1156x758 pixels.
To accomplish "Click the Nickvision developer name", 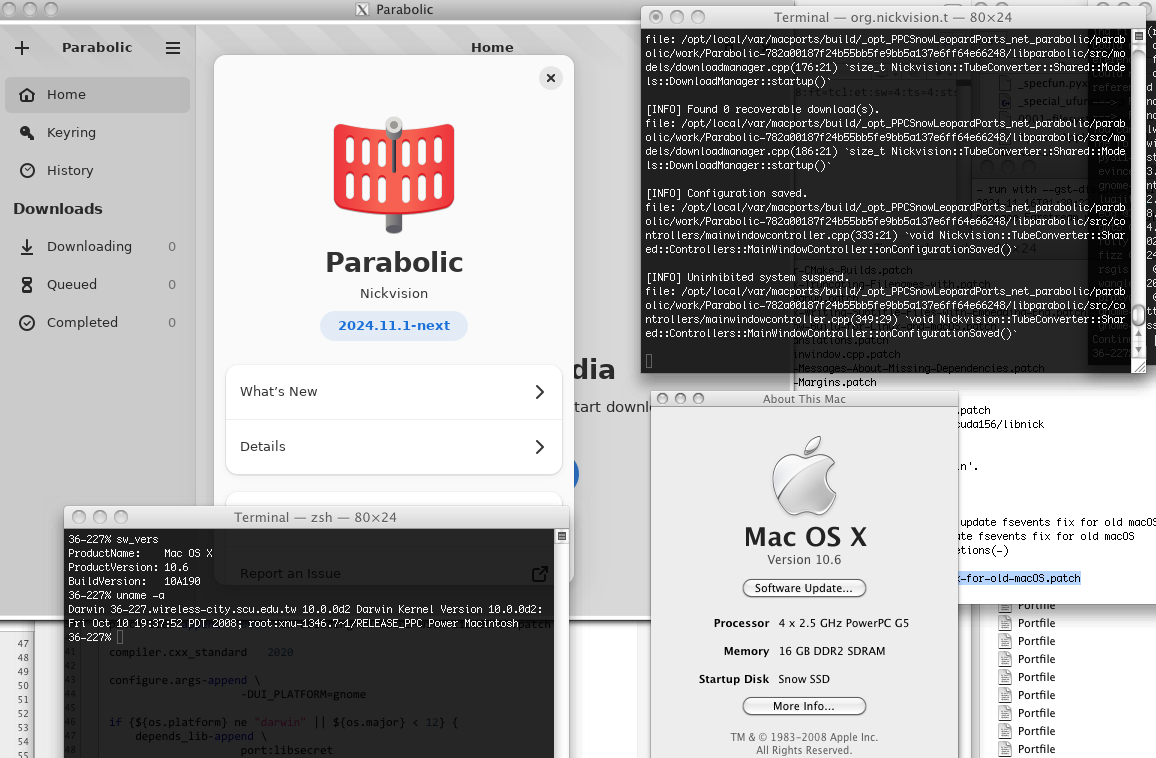I will tap(394, 293).
